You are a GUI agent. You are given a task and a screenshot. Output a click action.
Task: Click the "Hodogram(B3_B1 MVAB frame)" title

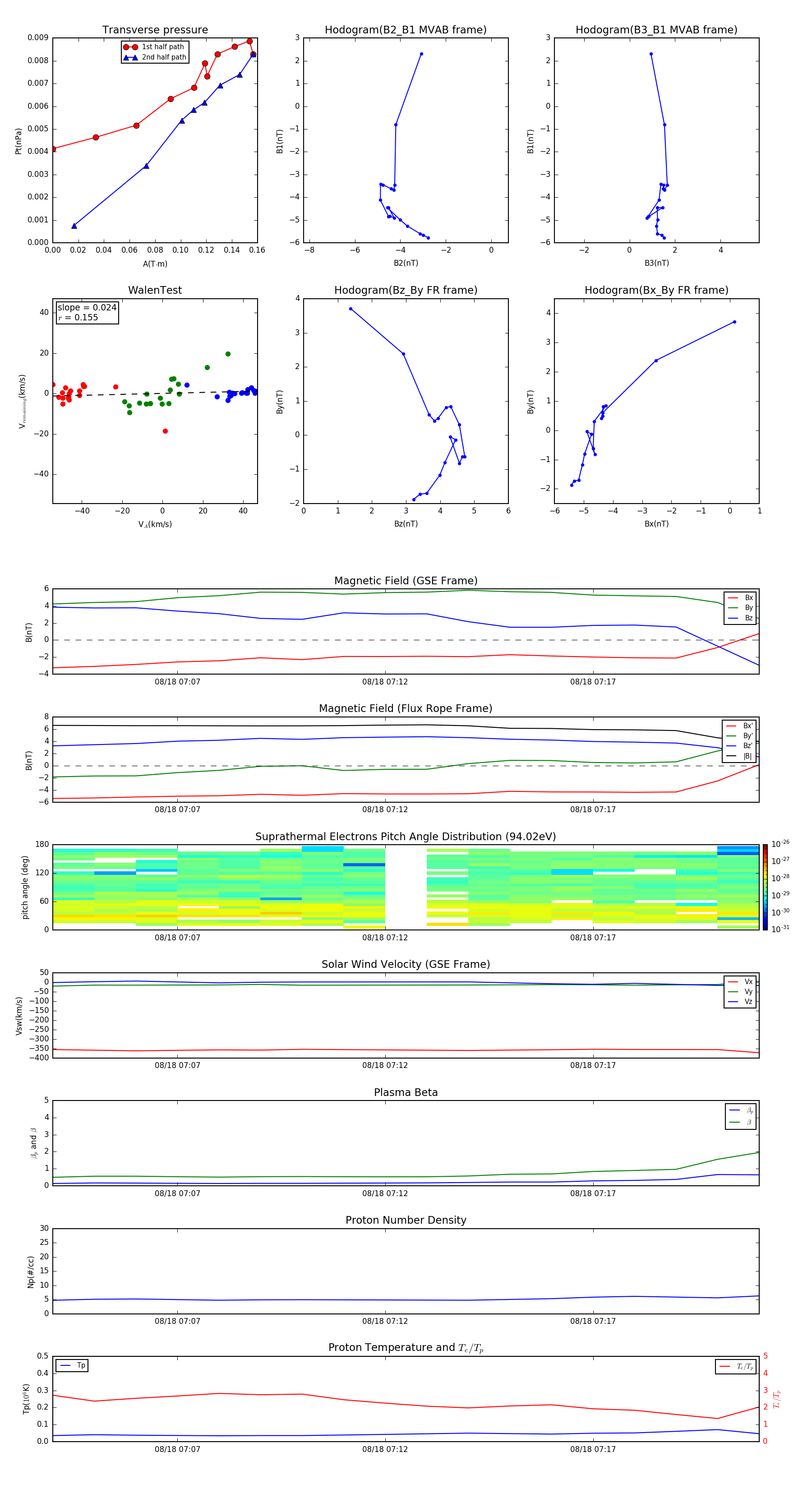656,30
